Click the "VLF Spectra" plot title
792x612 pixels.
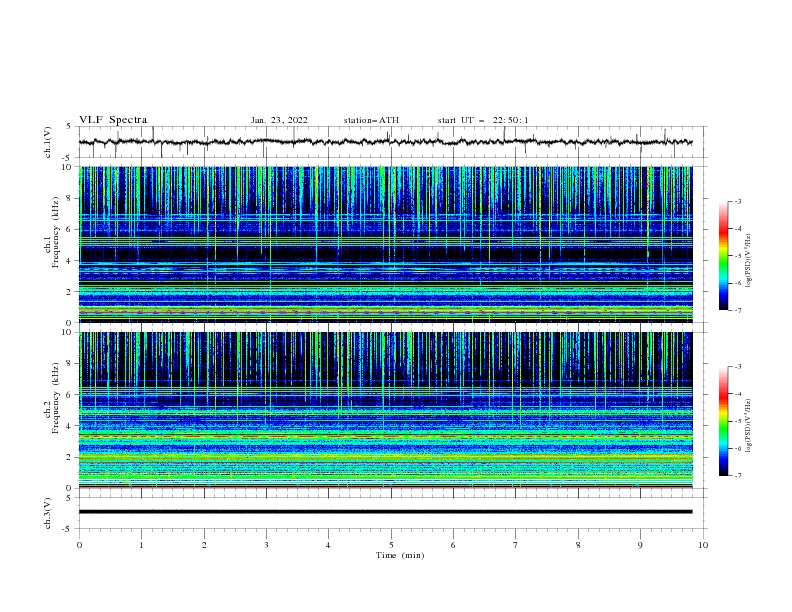click(x=113, y=120)
